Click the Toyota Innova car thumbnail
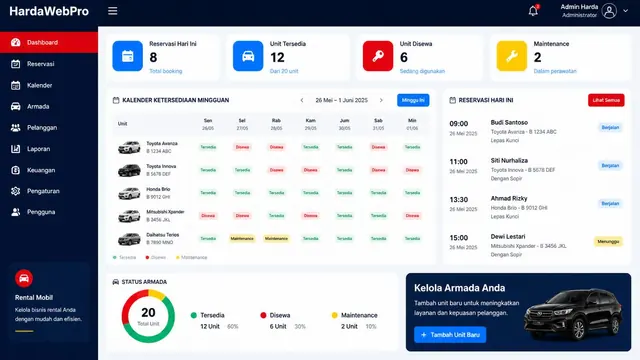The image size is (640, 360). 129,170
